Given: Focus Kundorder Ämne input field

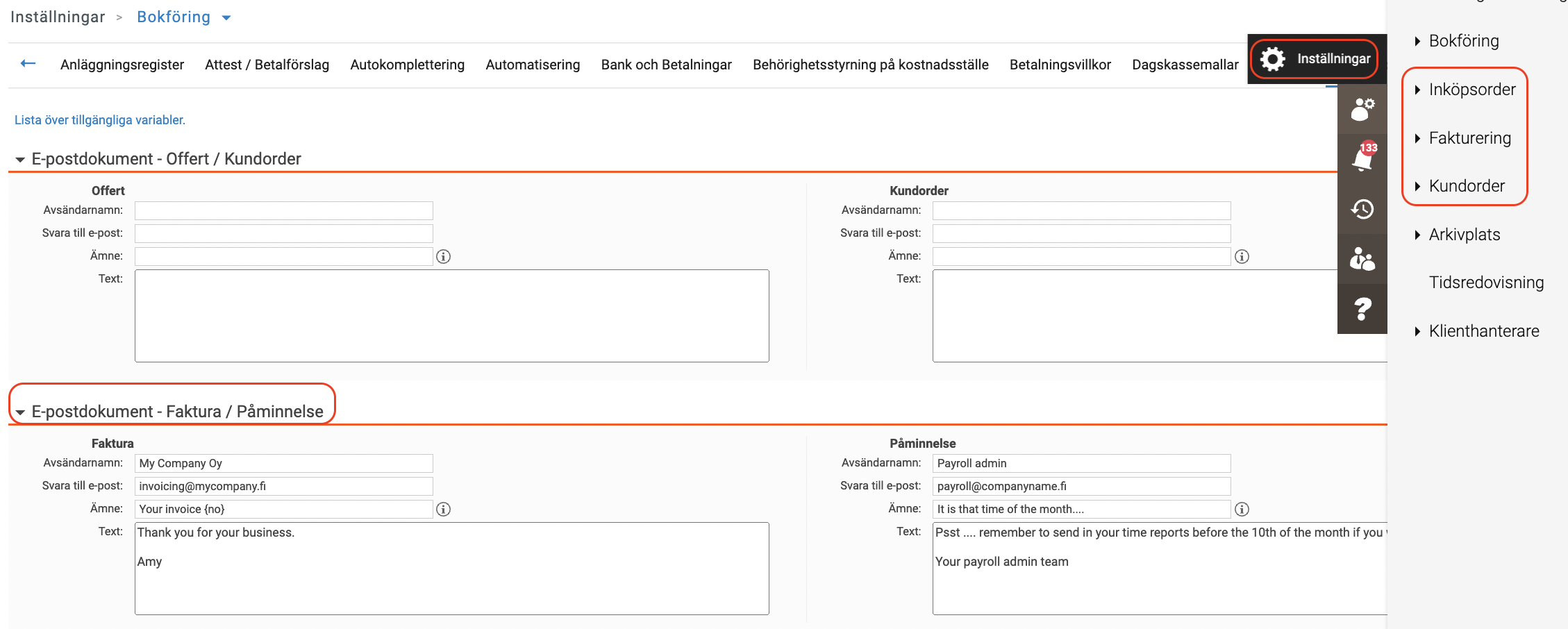Looking at the screenshot, I should 1082,256.
